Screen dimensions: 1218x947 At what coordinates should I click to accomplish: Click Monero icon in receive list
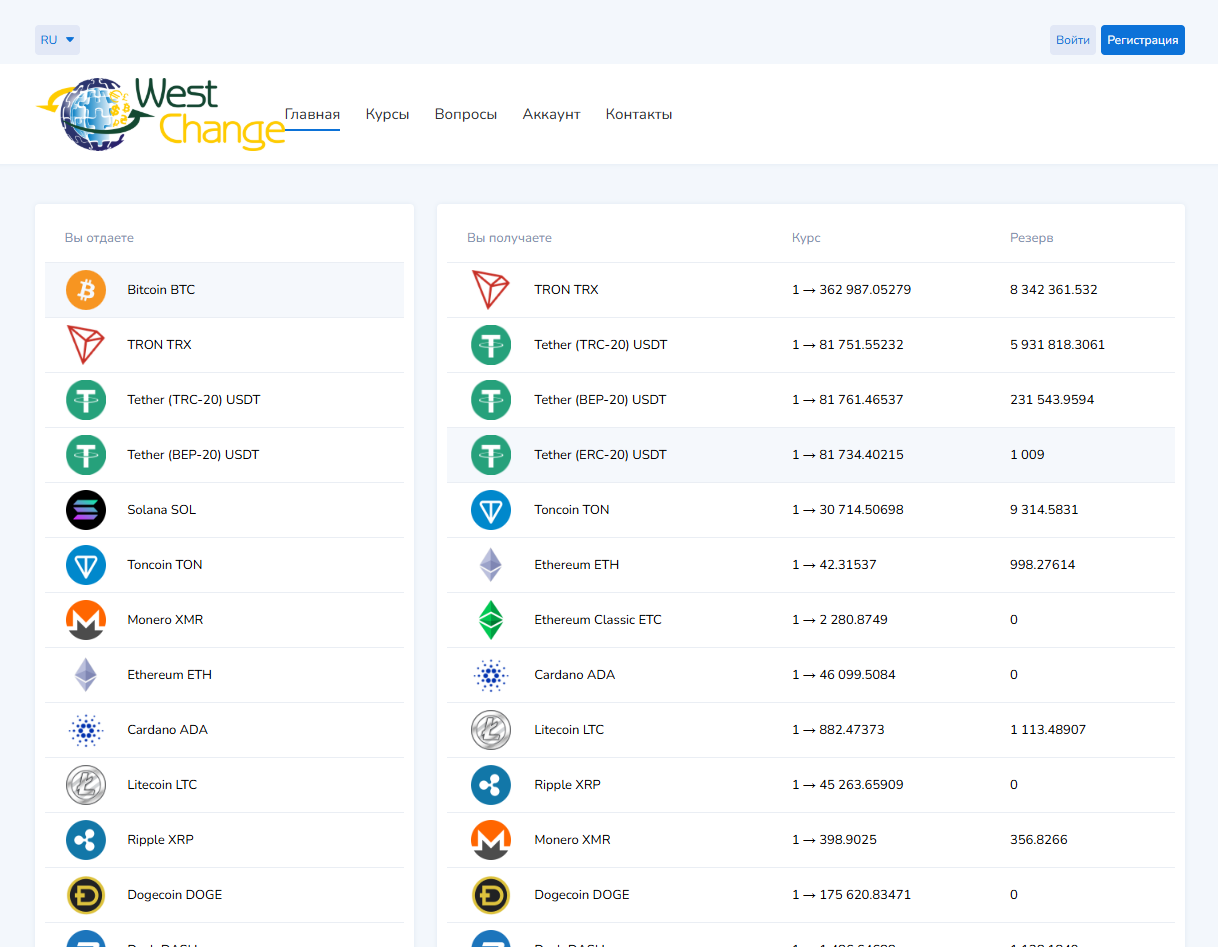[x=491, y=840]
